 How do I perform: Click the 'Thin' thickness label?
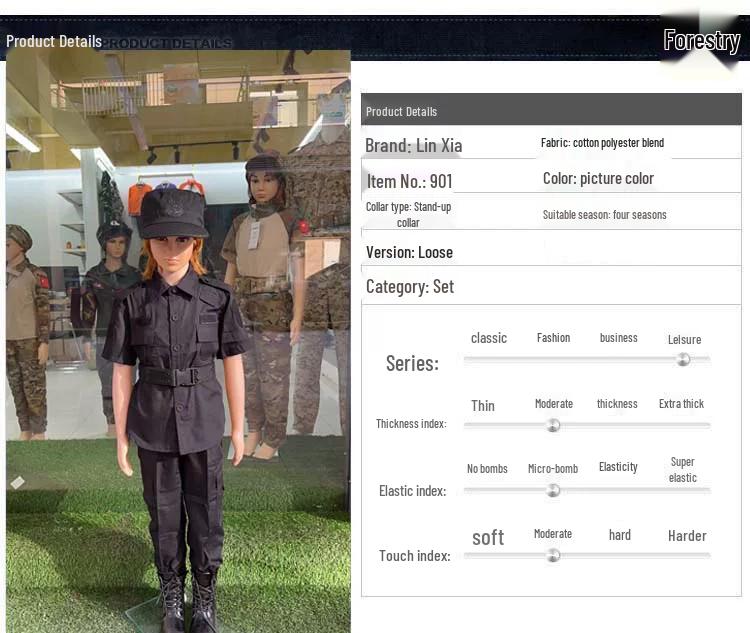click(483, 406)
